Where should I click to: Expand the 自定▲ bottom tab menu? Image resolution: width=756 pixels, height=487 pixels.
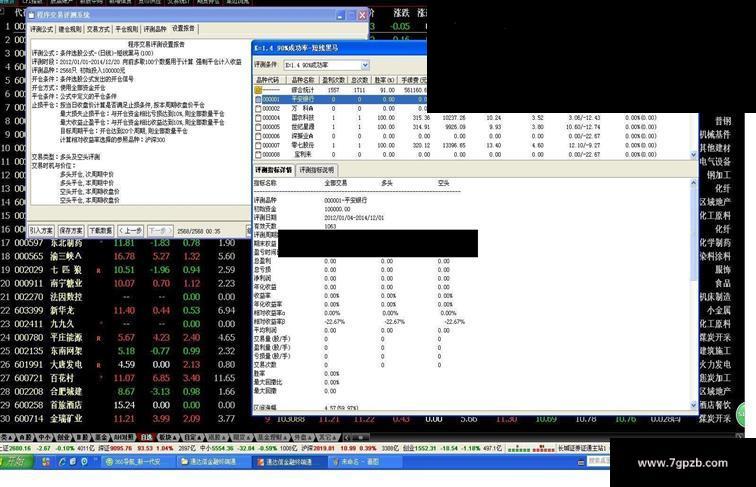pyautogui.click(x=193, y=437)
